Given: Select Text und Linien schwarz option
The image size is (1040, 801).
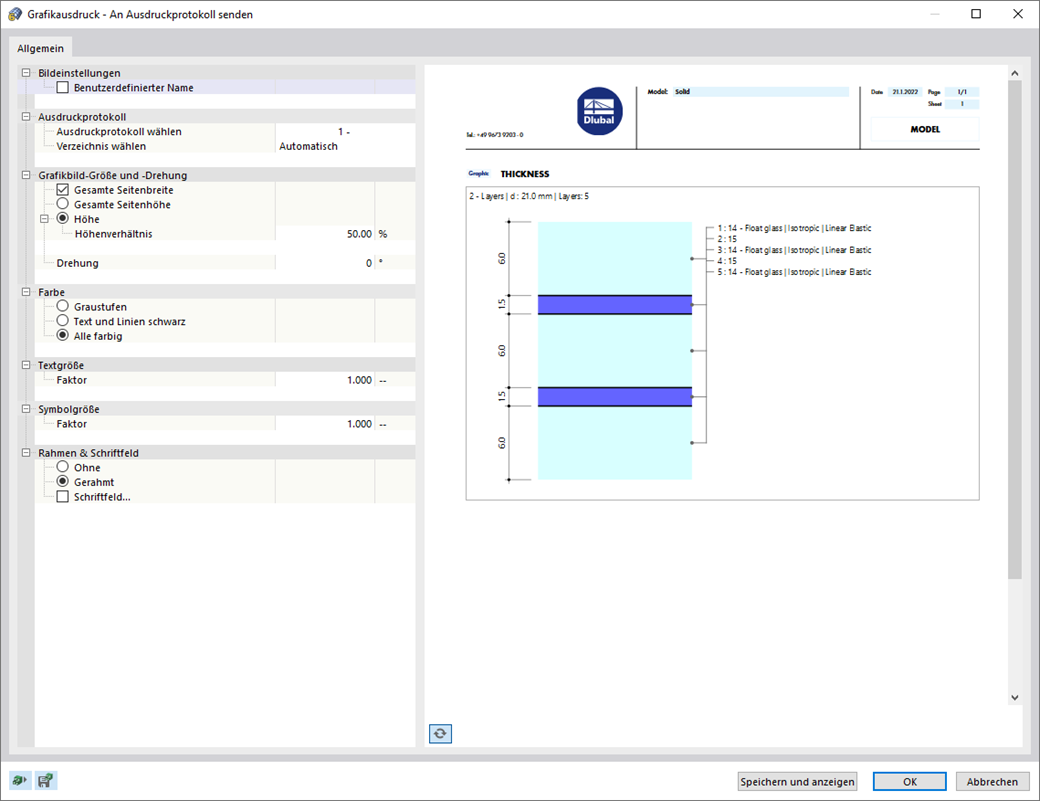Looking at the screenshot, I should point(62,320).
